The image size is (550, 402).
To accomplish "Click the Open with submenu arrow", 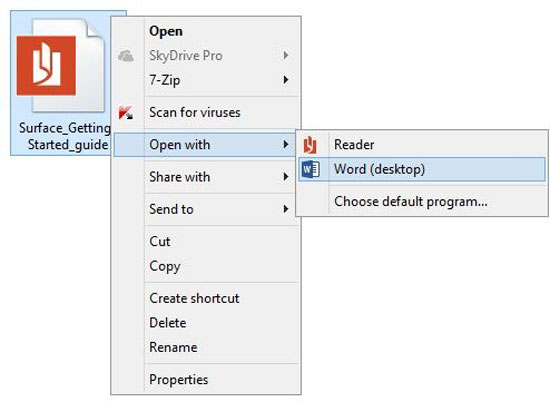I will [x=286, y=145].
